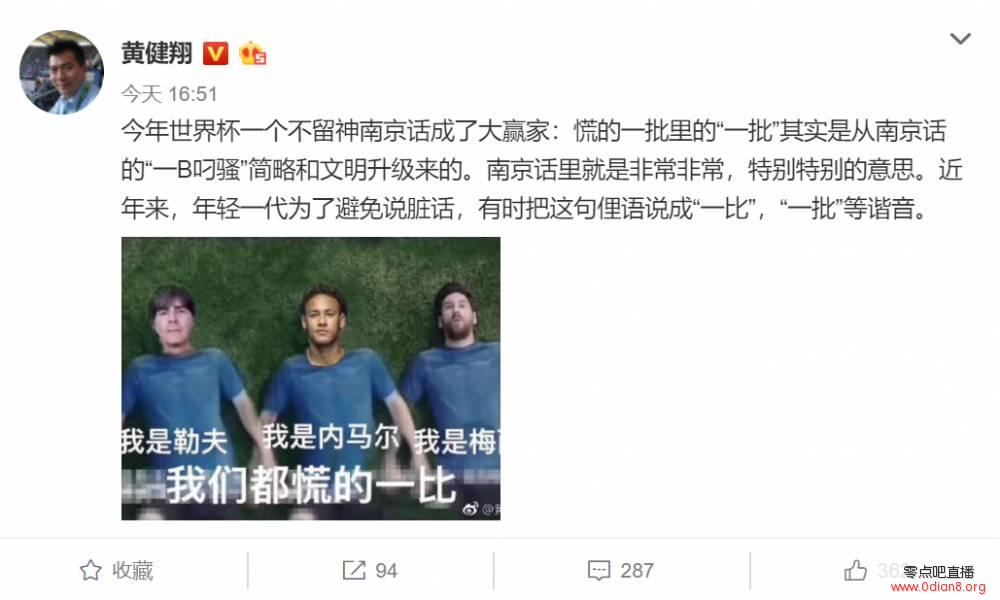The height and width of the screenshot is (600, 1000).
Task: Click the 零点吧直播 watermark text
Action: (x=938, y=571)
